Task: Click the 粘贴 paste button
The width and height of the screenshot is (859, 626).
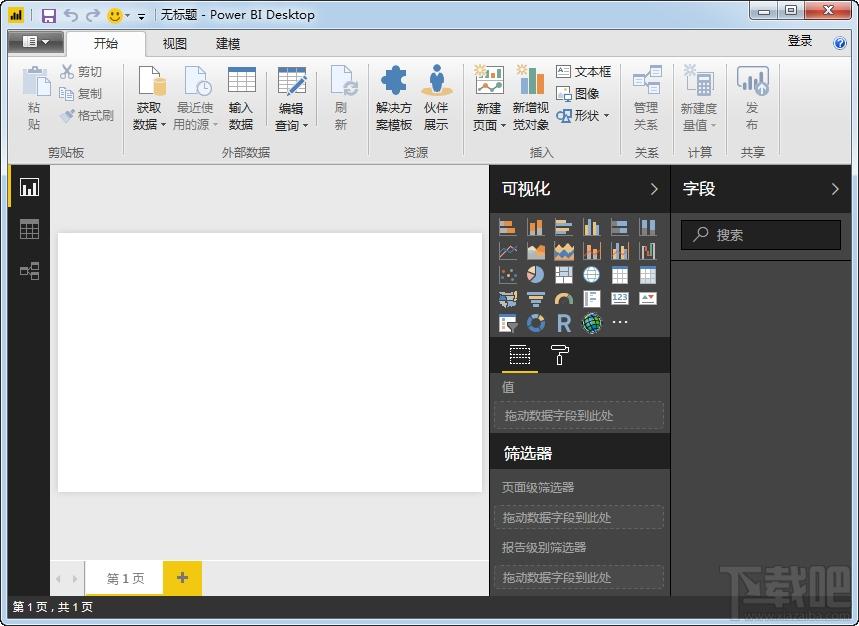Action: click(x=35, y=98)
